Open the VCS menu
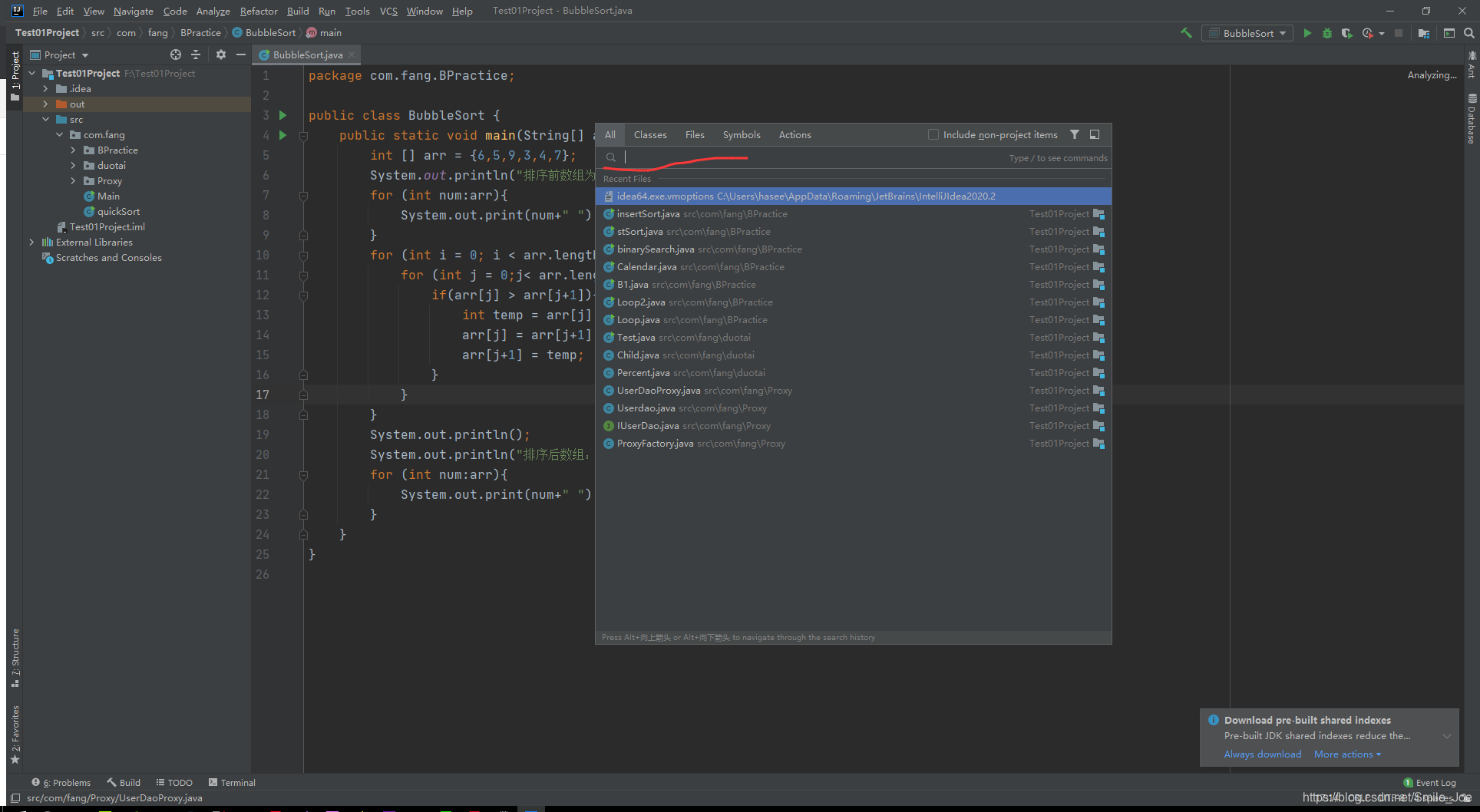Screen dimensions: 1480x812 click(x=388, y=11)
